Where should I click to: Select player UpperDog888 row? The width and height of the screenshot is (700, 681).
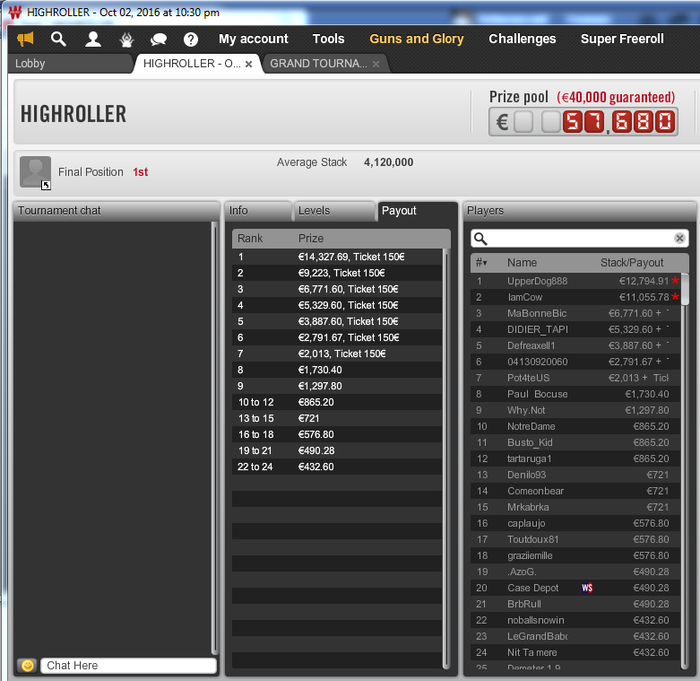(575, 281)
